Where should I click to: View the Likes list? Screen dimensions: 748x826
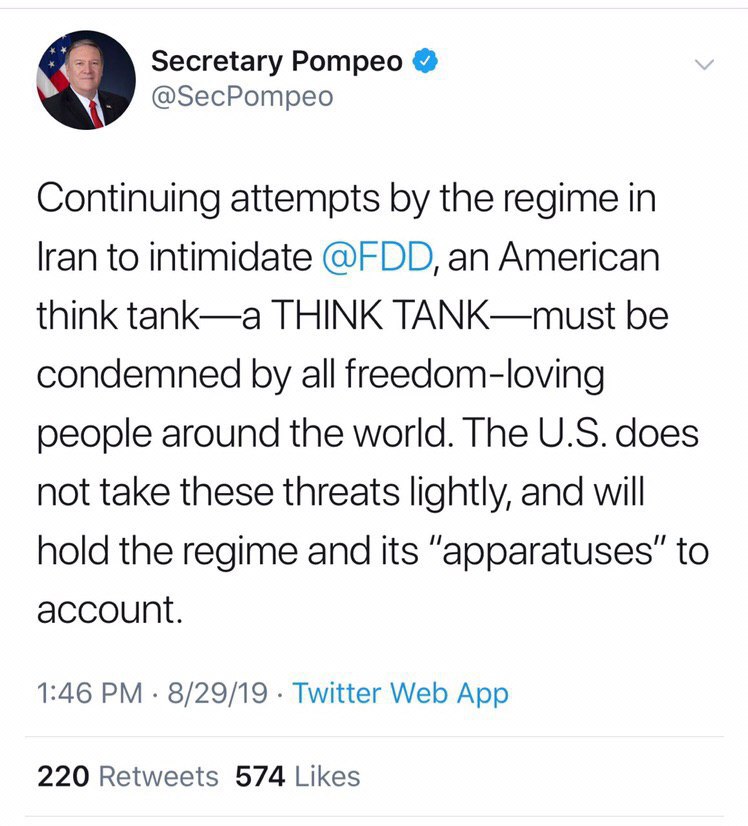326,776
